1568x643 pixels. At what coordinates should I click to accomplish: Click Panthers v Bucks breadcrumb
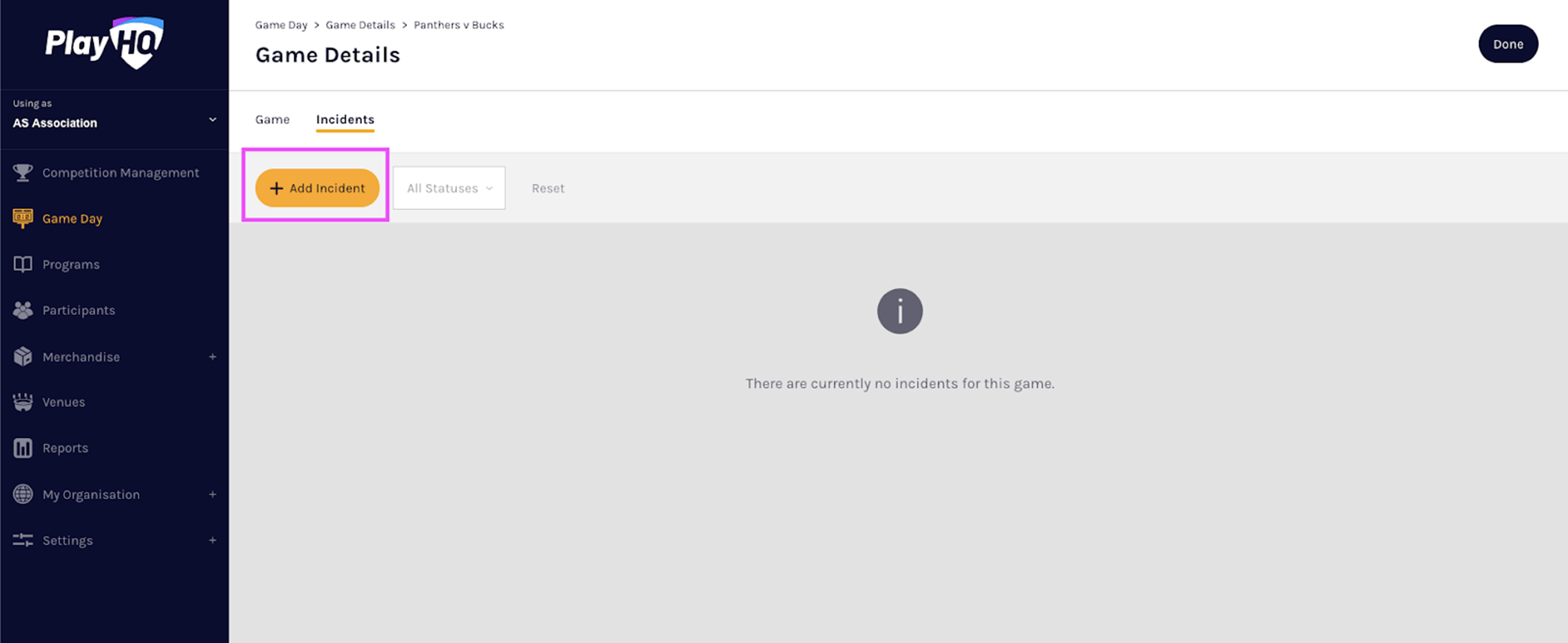click(x=458, y=25)
